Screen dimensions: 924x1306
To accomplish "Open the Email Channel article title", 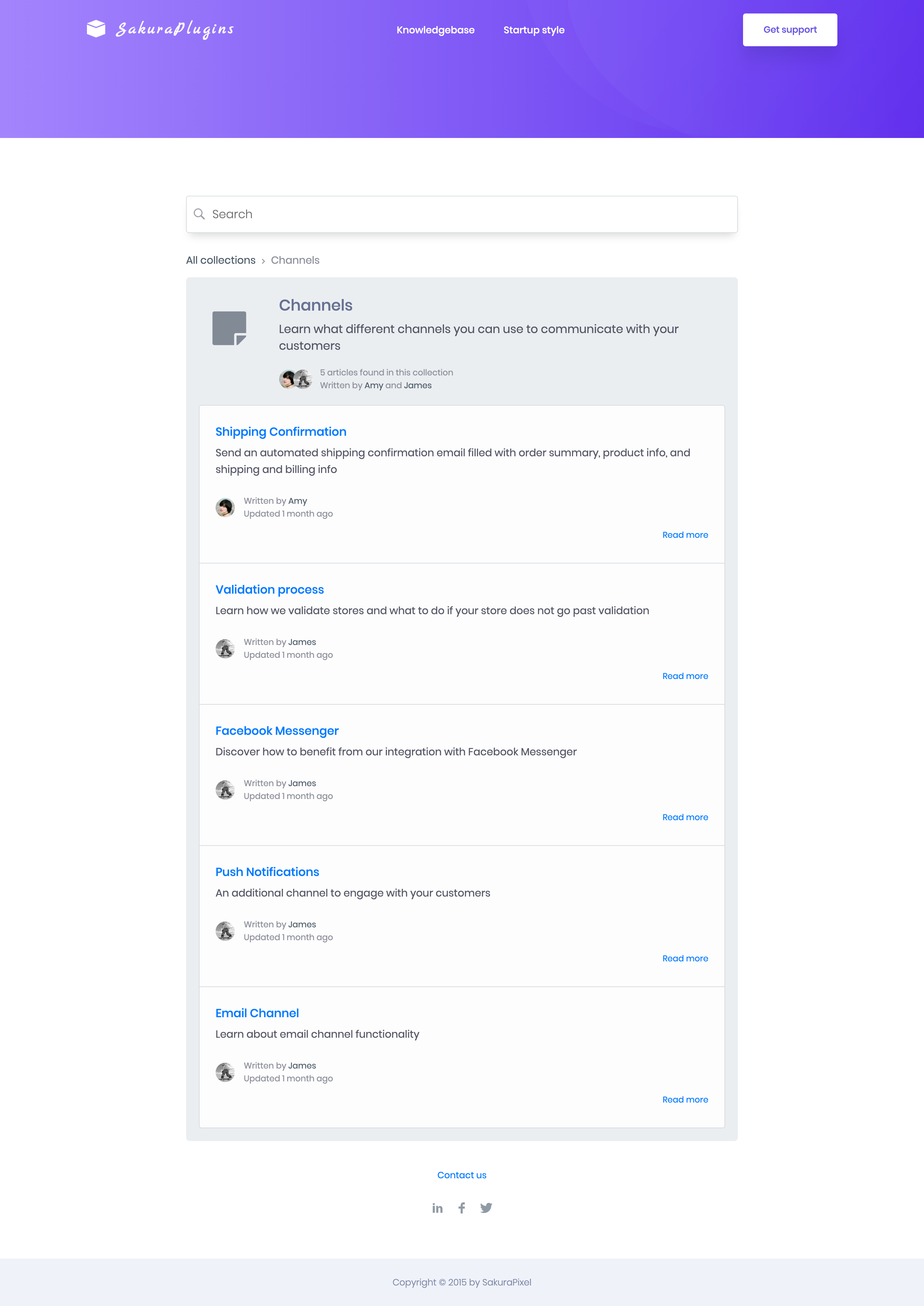I will pos(257,1013).
